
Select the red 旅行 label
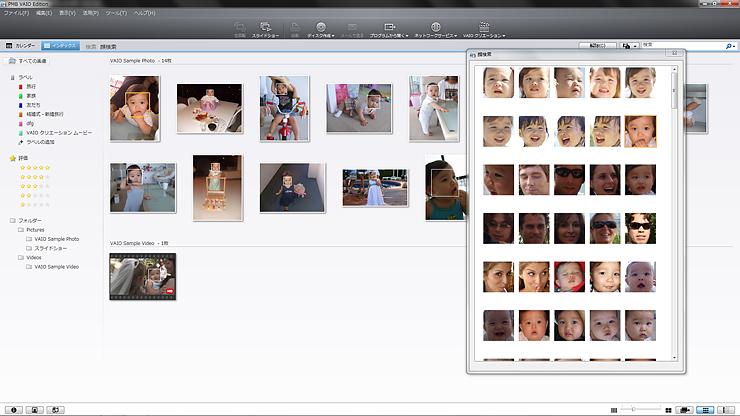32,87
